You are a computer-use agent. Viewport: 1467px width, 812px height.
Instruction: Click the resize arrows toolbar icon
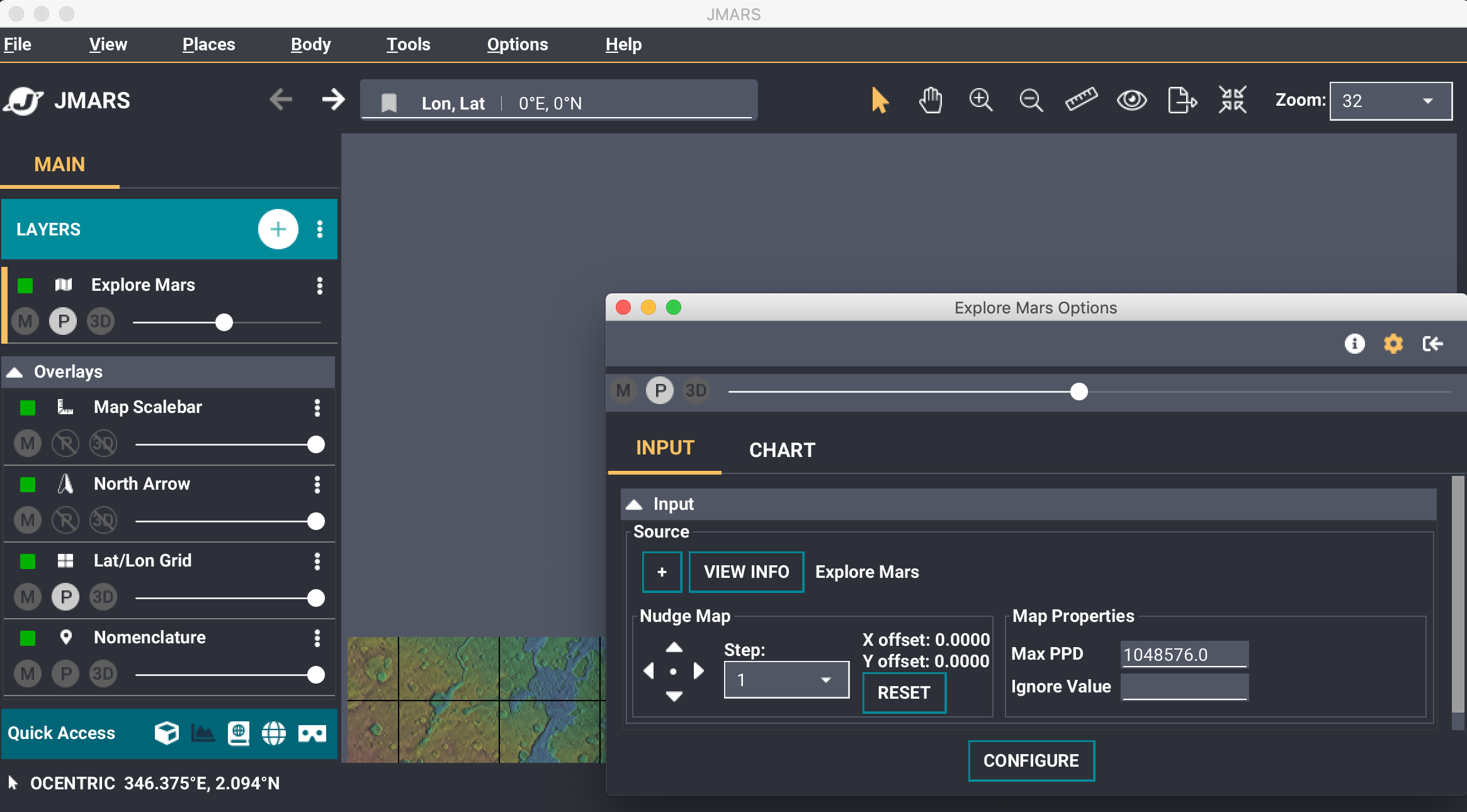pos(1232,100)
